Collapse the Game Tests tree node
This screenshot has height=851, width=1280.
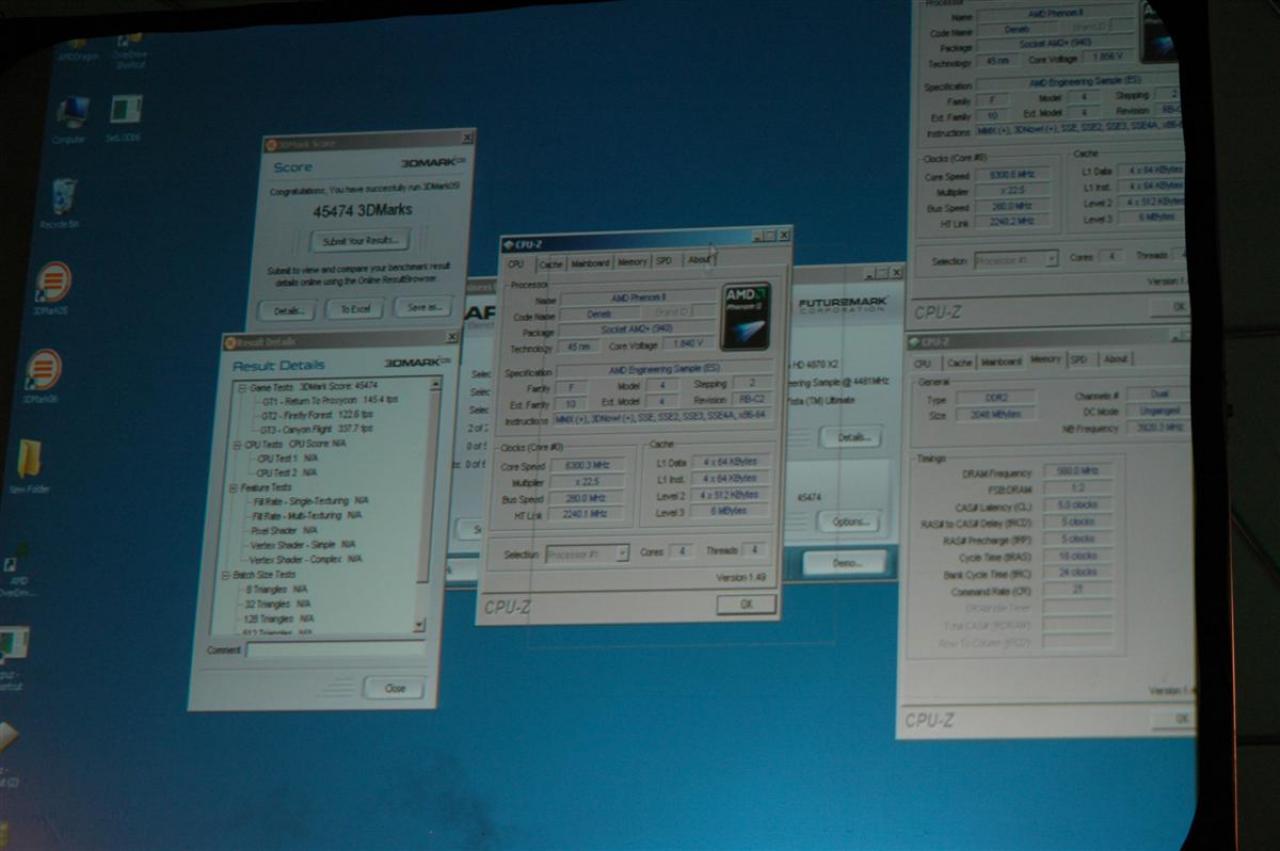click(x=241, y=387)
